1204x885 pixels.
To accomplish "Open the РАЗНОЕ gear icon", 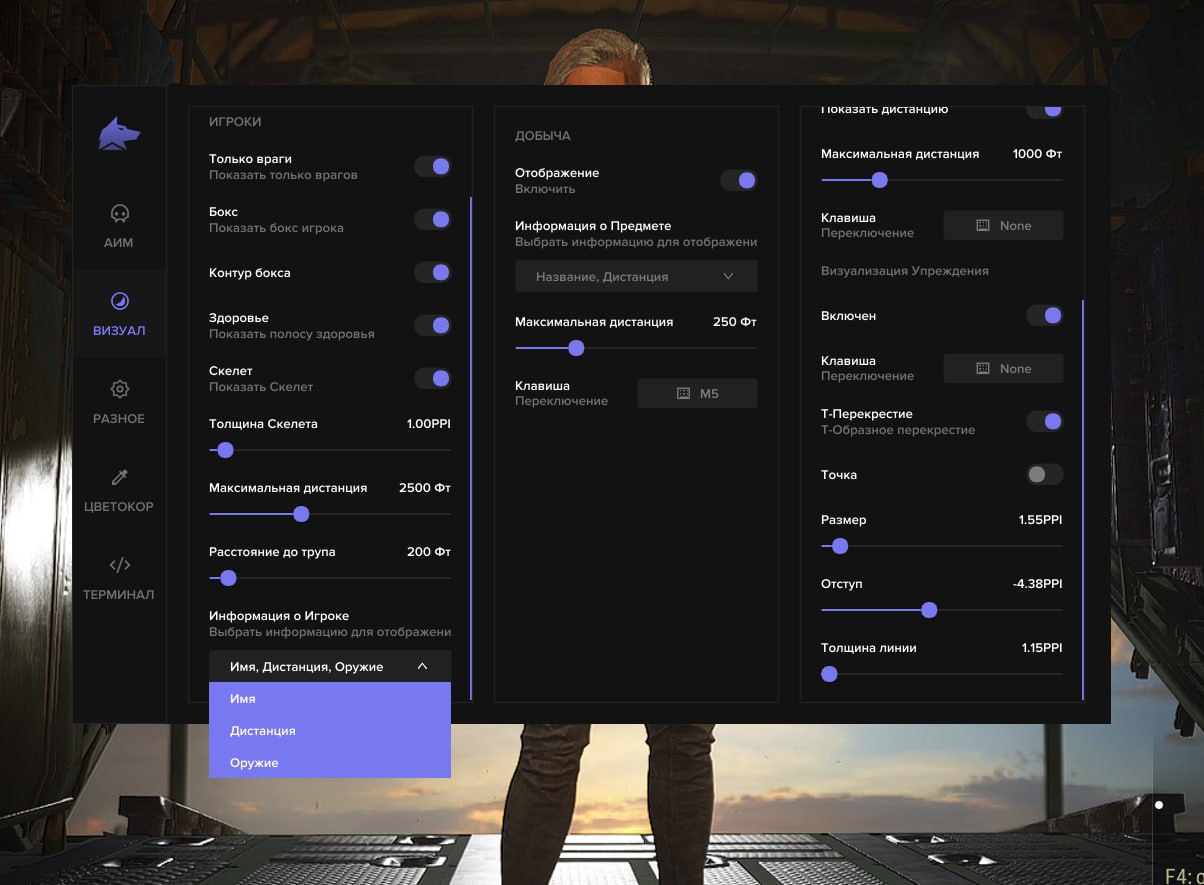I will click(x=119, y=389).
